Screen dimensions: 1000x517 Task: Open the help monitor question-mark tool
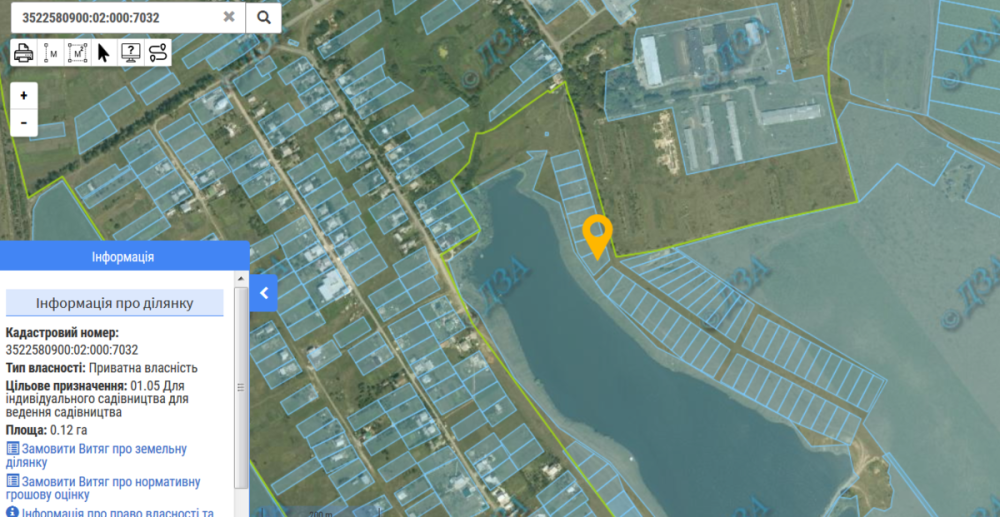[x=131, y=52]
